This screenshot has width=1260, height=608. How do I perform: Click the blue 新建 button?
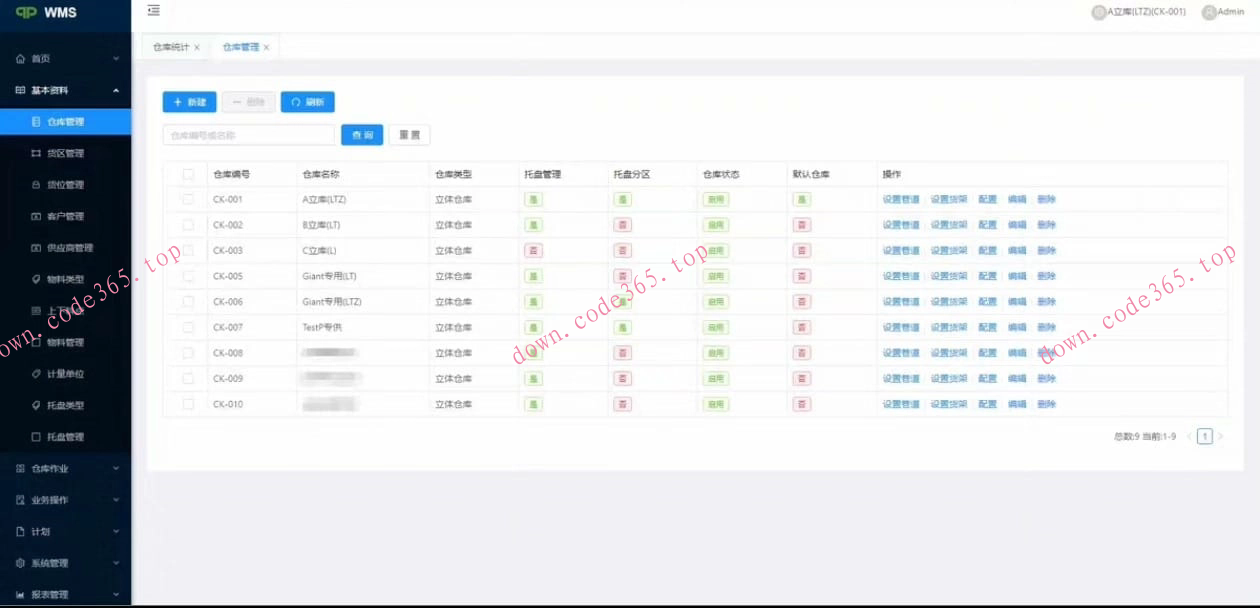pos(189,102)
